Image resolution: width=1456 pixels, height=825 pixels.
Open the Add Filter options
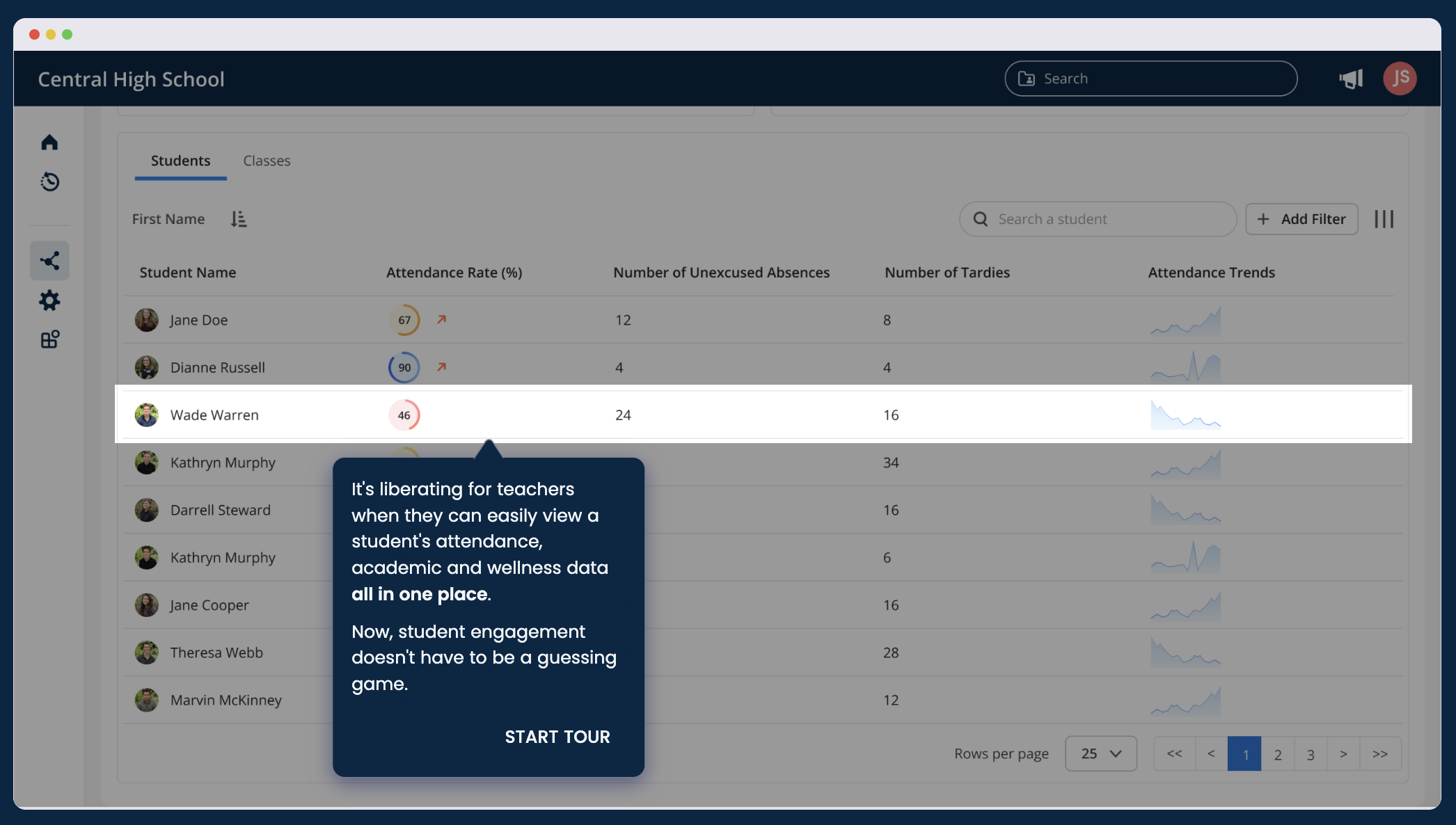coord(1301,218)
